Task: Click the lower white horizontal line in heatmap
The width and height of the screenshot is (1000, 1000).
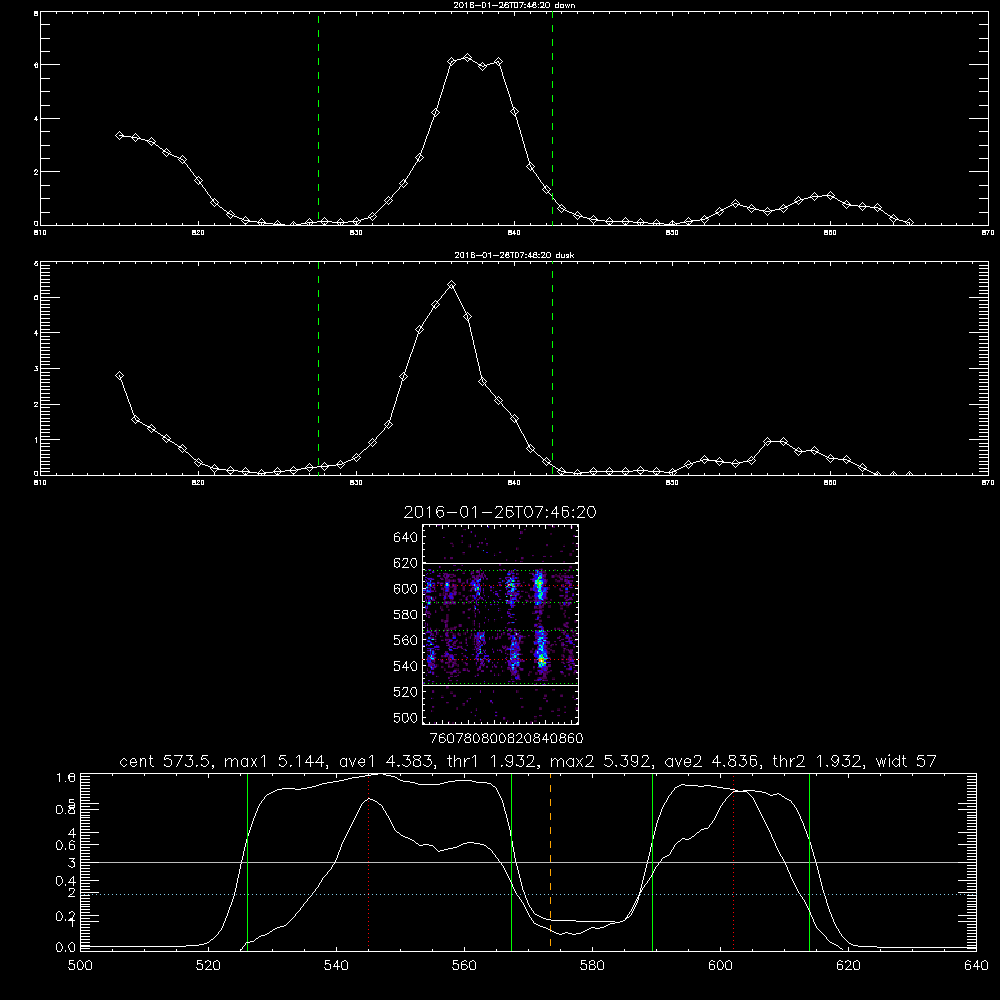Action: [501, 686]
